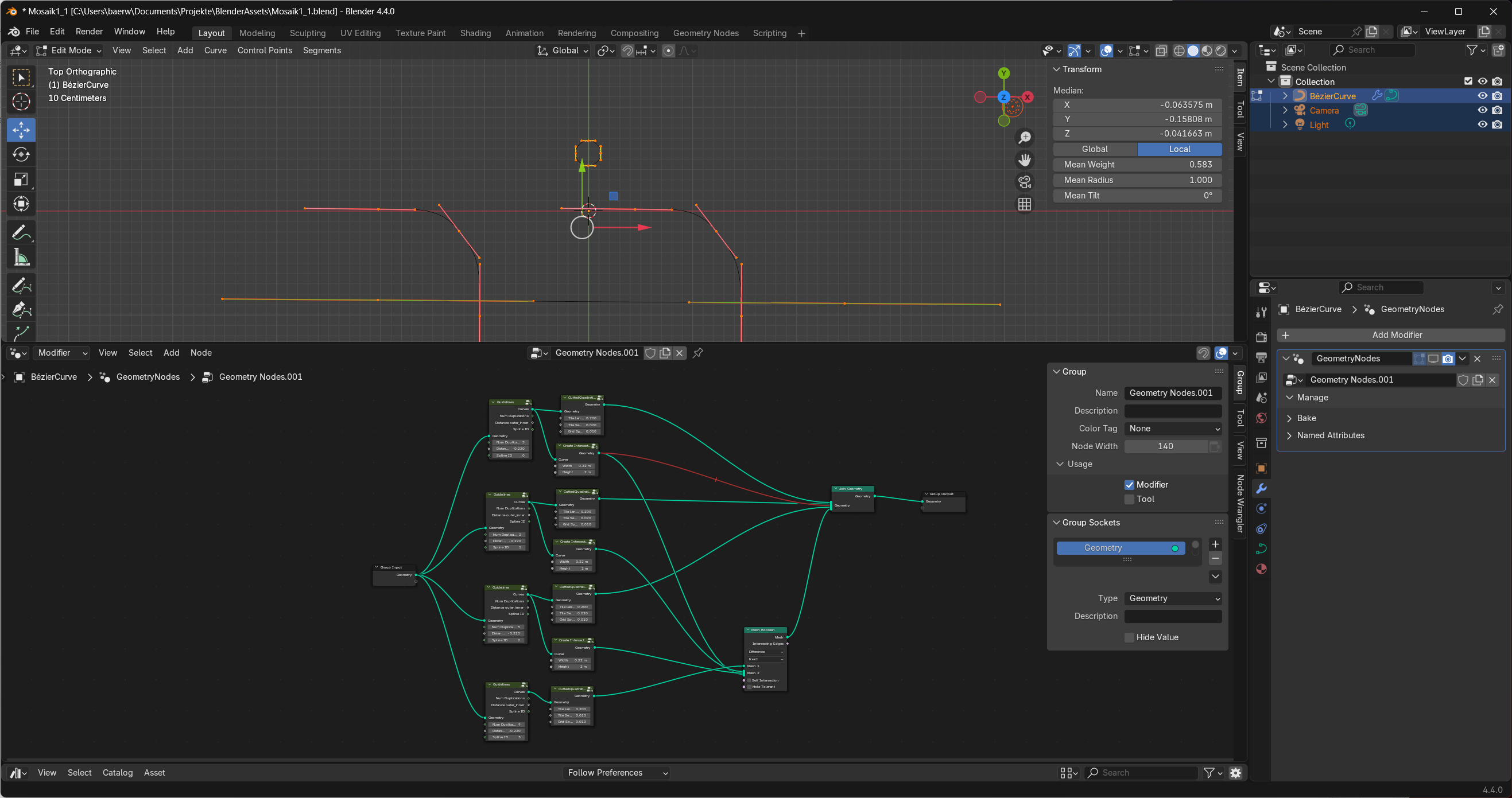Expand the Bake section

[1306, 418]
